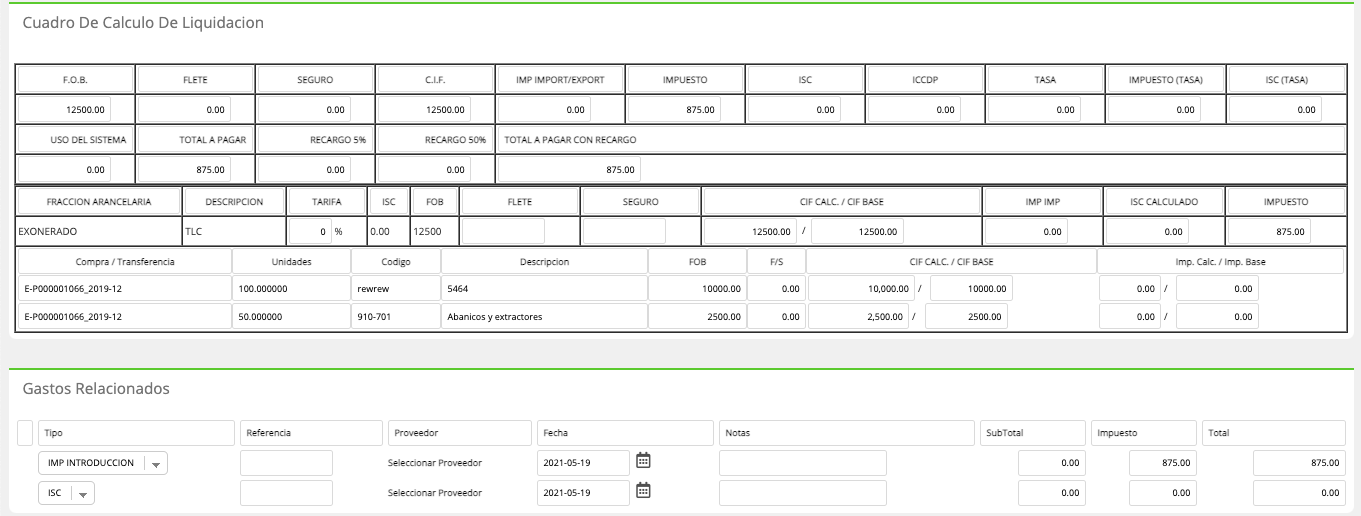This screenshot has height=516, width=1361.
Task: Focus SubTotal field in IMP INTRODUCCION row
Action: click(x=1053, y=463)
